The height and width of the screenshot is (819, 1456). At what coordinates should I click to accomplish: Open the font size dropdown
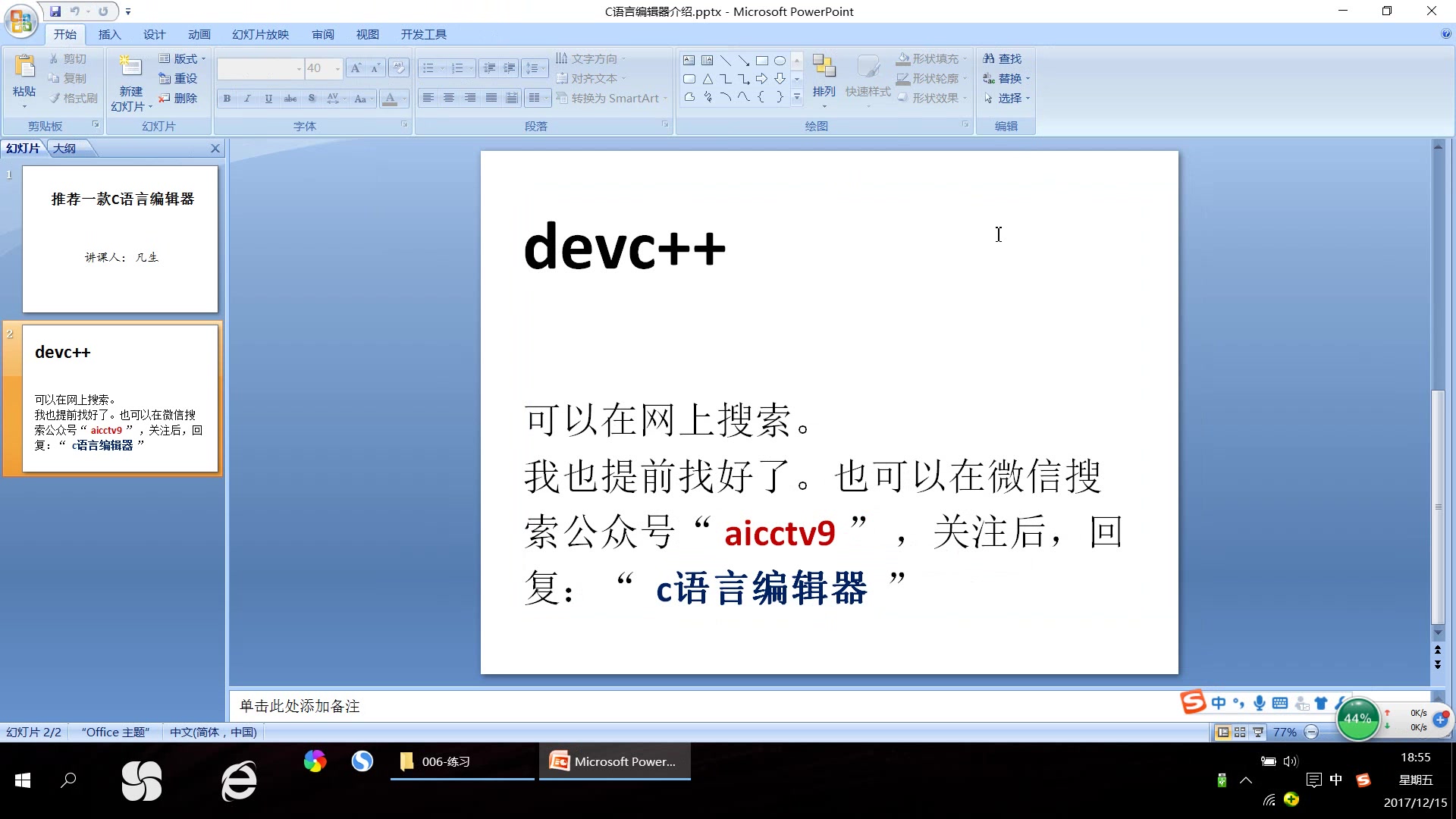[x=336, y=68]
